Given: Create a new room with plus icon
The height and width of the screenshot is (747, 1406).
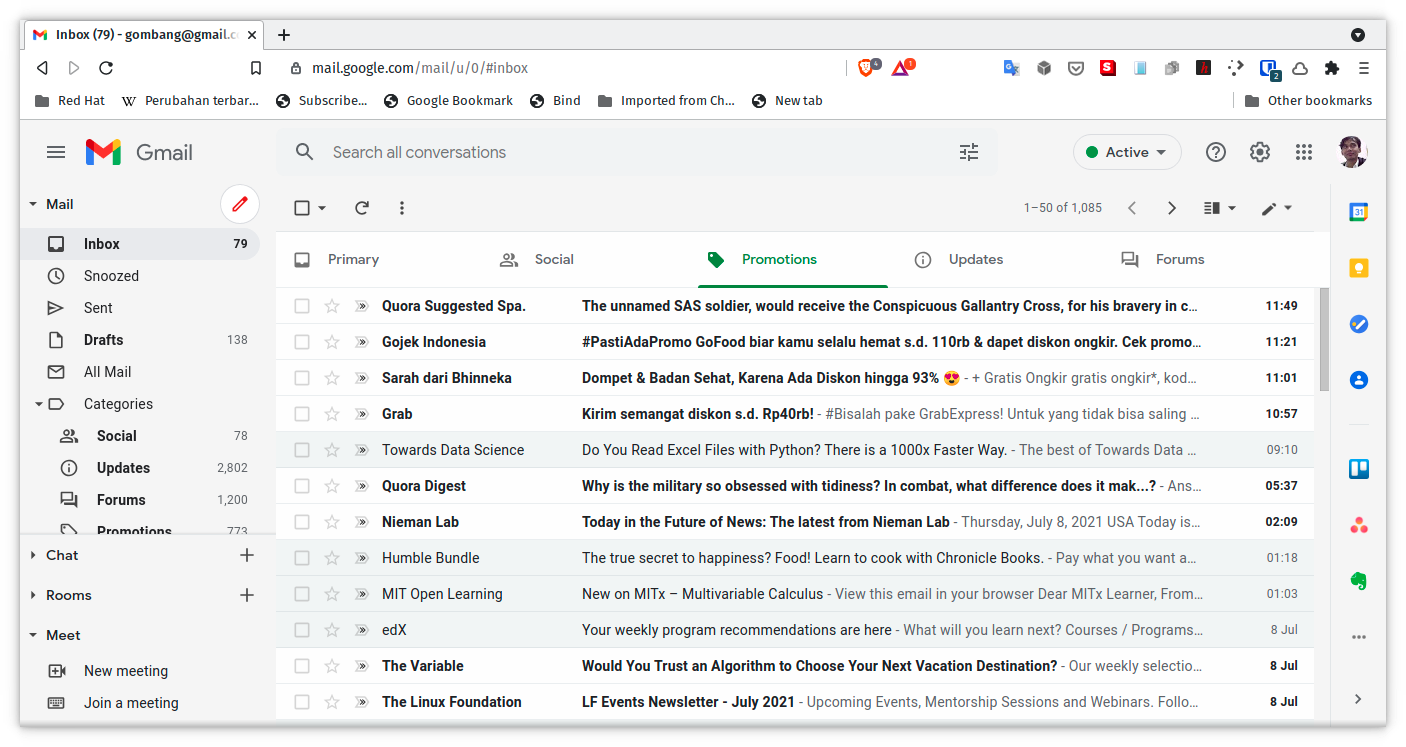Looking at the screenshot, I should [x=247, y=595].
